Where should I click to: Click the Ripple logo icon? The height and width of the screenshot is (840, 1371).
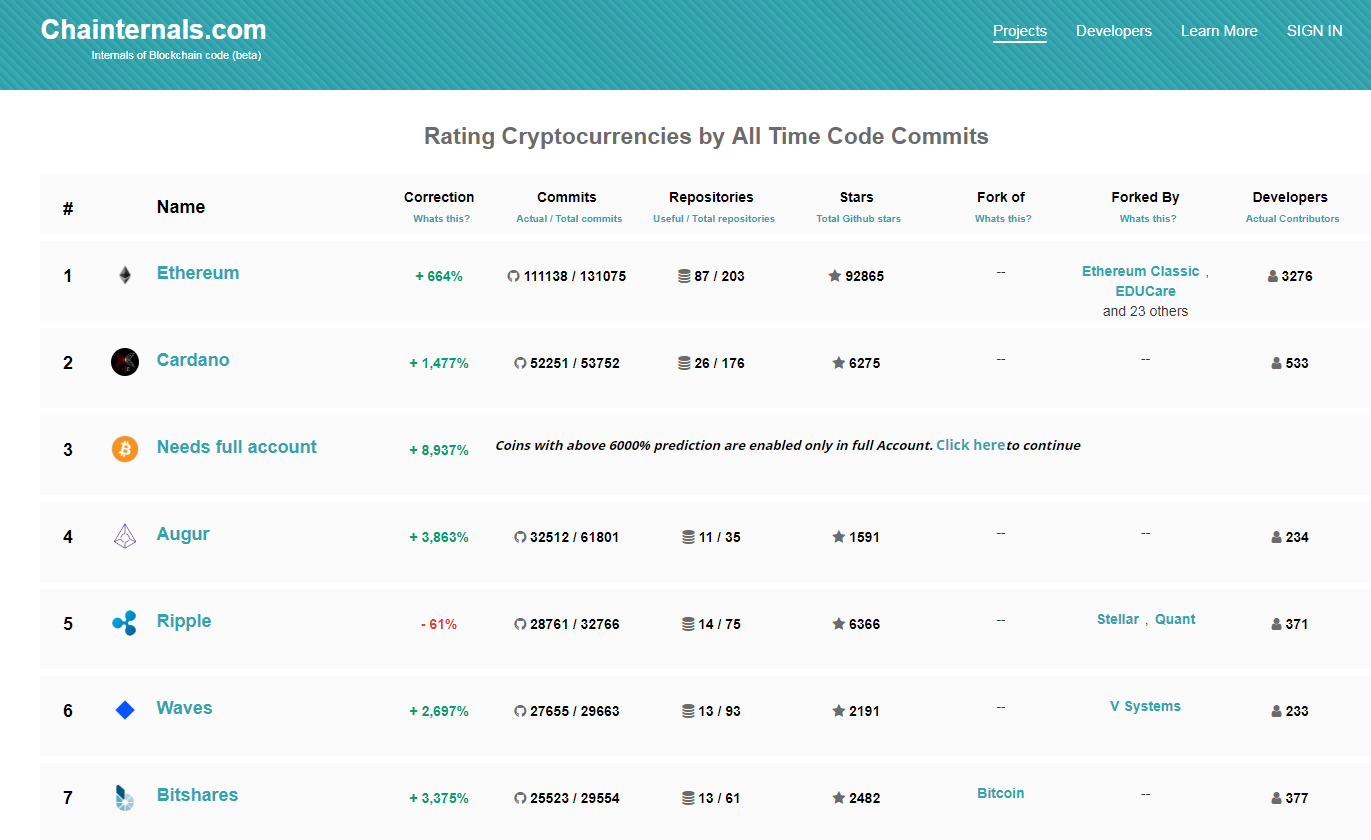(x=124, y=623)
